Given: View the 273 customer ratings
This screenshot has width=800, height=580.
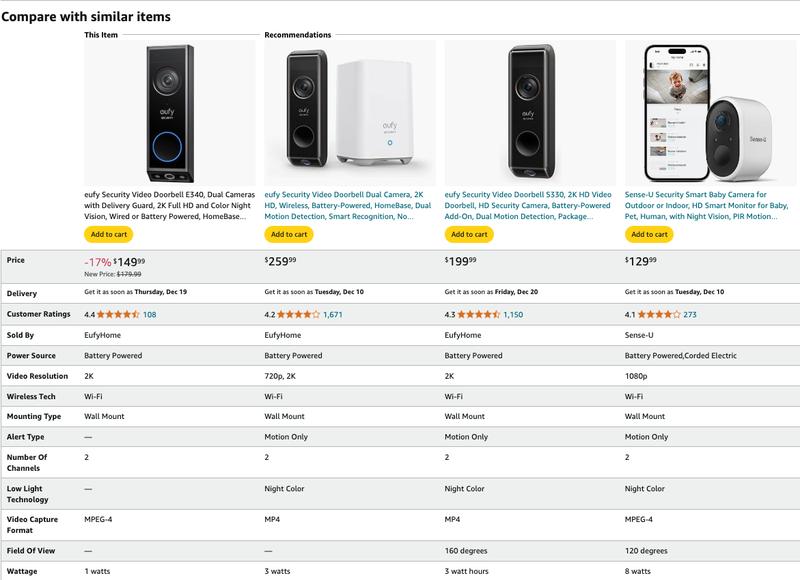Looking at the screenshot, I should pyautogui.click(x=690, y=314).
